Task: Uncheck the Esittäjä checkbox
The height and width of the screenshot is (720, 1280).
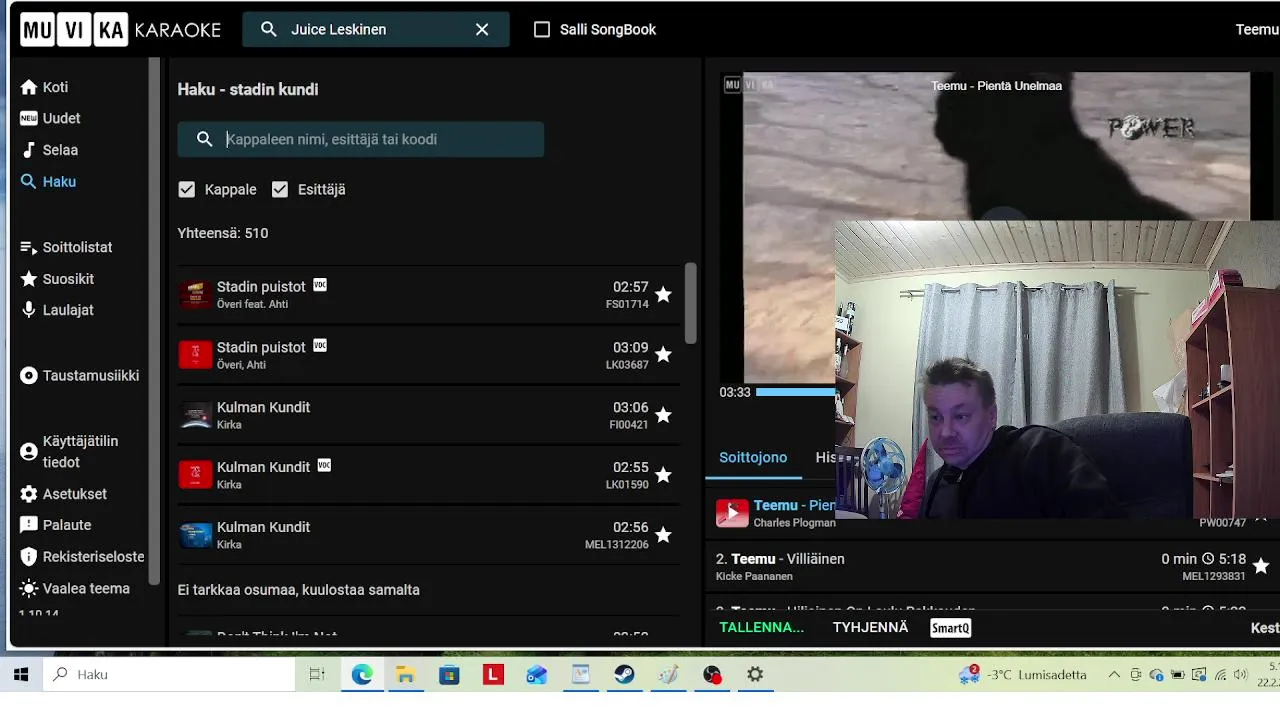Action: coord(280,189)
